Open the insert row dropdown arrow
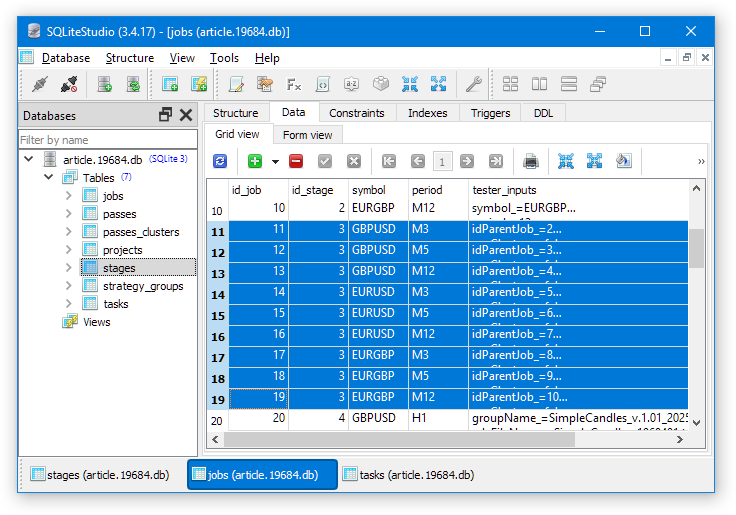Screen dimensions: 736x515 [x=274, y=161]
